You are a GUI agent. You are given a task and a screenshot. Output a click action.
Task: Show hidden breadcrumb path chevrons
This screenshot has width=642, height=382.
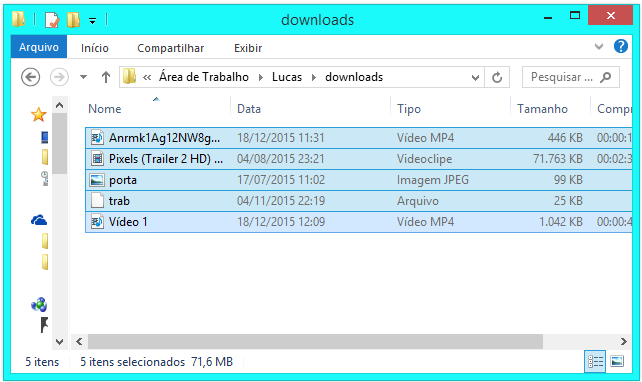[x=147, y=77]
